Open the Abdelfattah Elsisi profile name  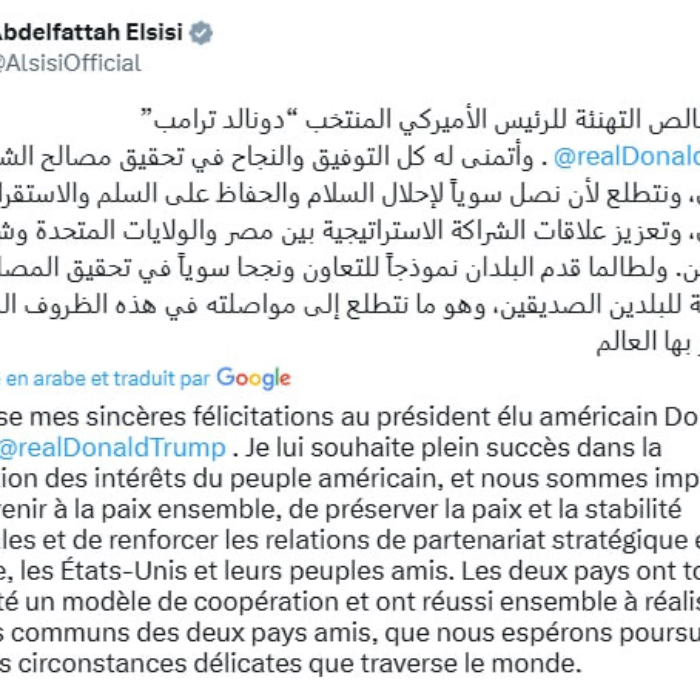tap(92, 32)
